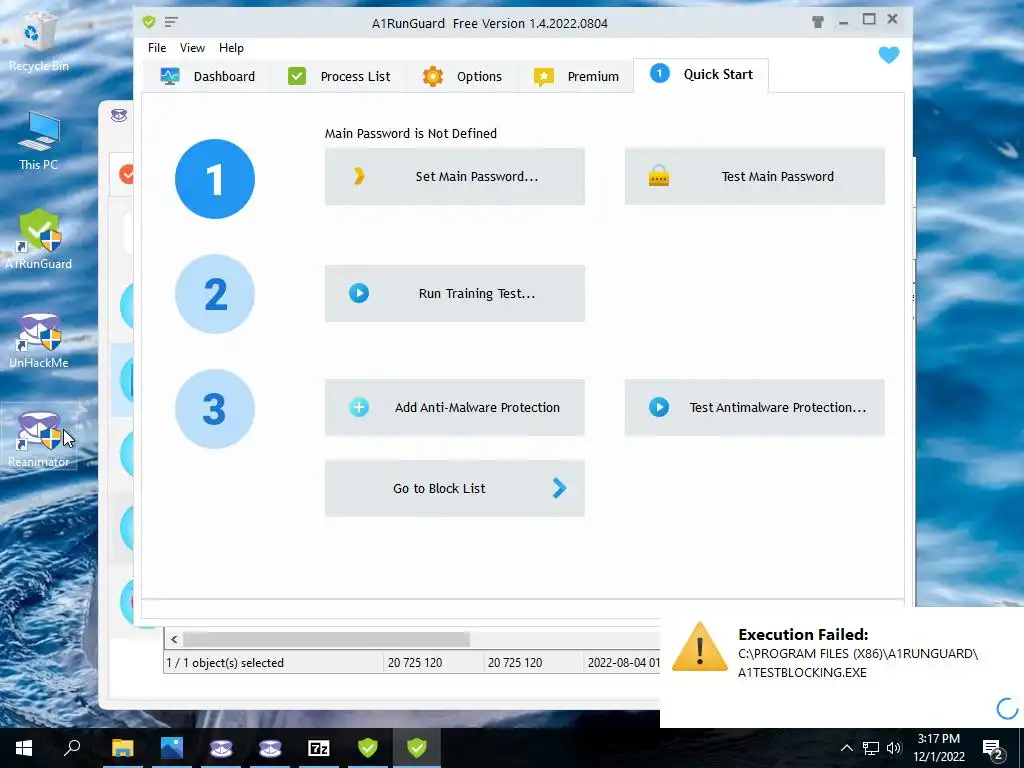Click the orange check icon in the UnHackMe window

point(127,174)
